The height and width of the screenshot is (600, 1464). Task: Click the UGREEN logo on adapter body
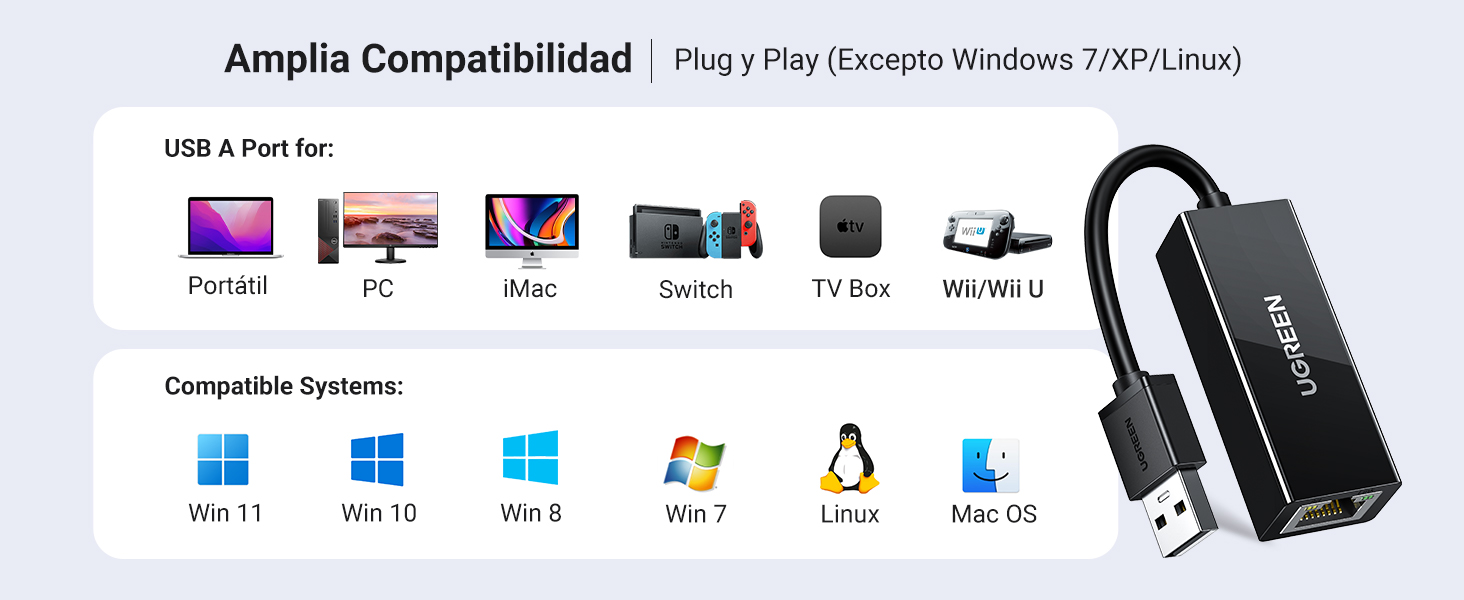pyautogui.click(x=1288, y=346)
